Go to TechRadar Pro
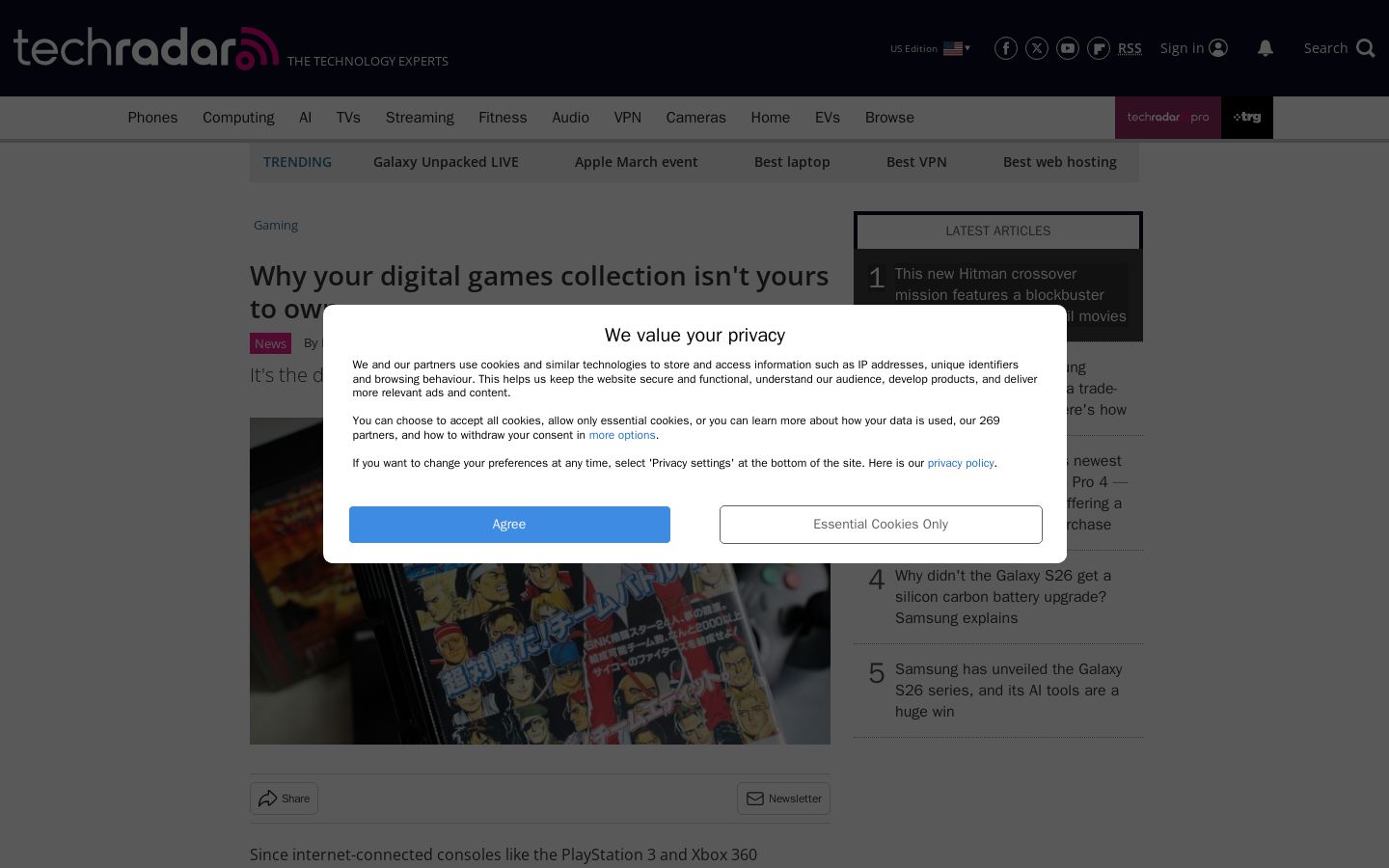The width and height of the screenshot is (1389, 868). (x=1168, y=118)
